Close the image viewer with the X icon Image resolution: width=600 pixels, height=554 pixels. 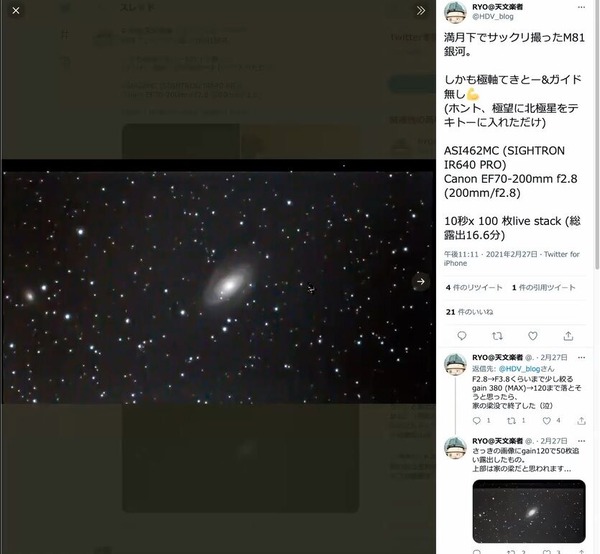16,11
